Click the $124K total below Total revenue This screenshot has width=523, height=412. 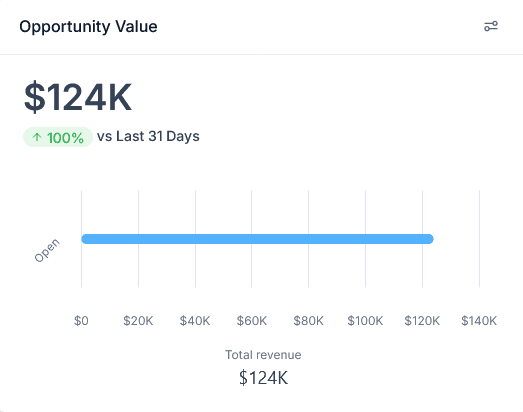point(264,378)
